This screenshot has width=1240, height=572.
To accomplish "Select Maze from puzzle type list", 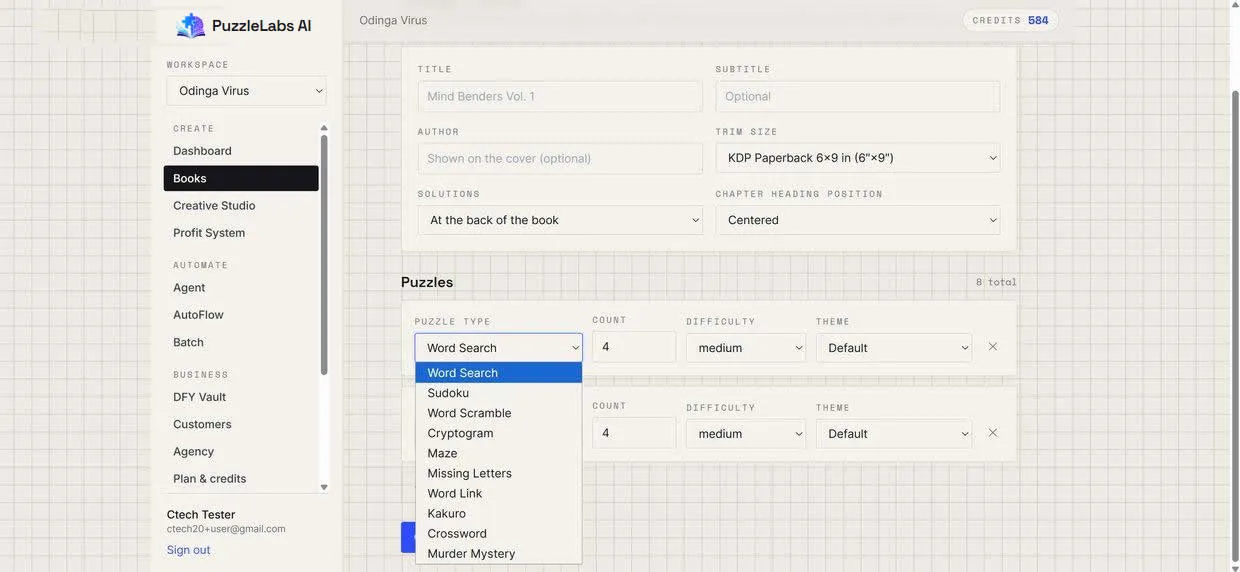I will [499, 453].
